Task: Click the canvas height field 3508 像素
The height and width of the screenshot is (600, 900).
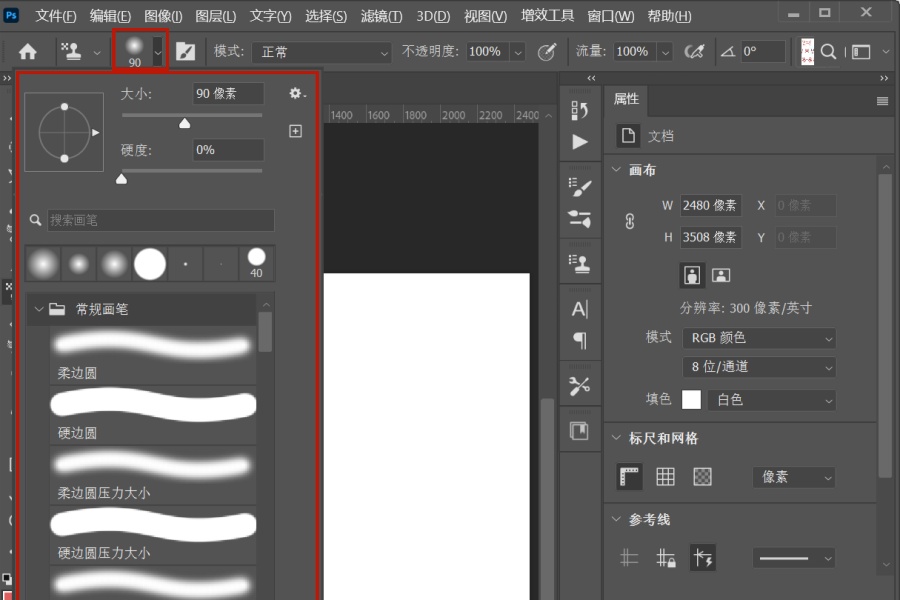Action: click(x=711, y=237)
